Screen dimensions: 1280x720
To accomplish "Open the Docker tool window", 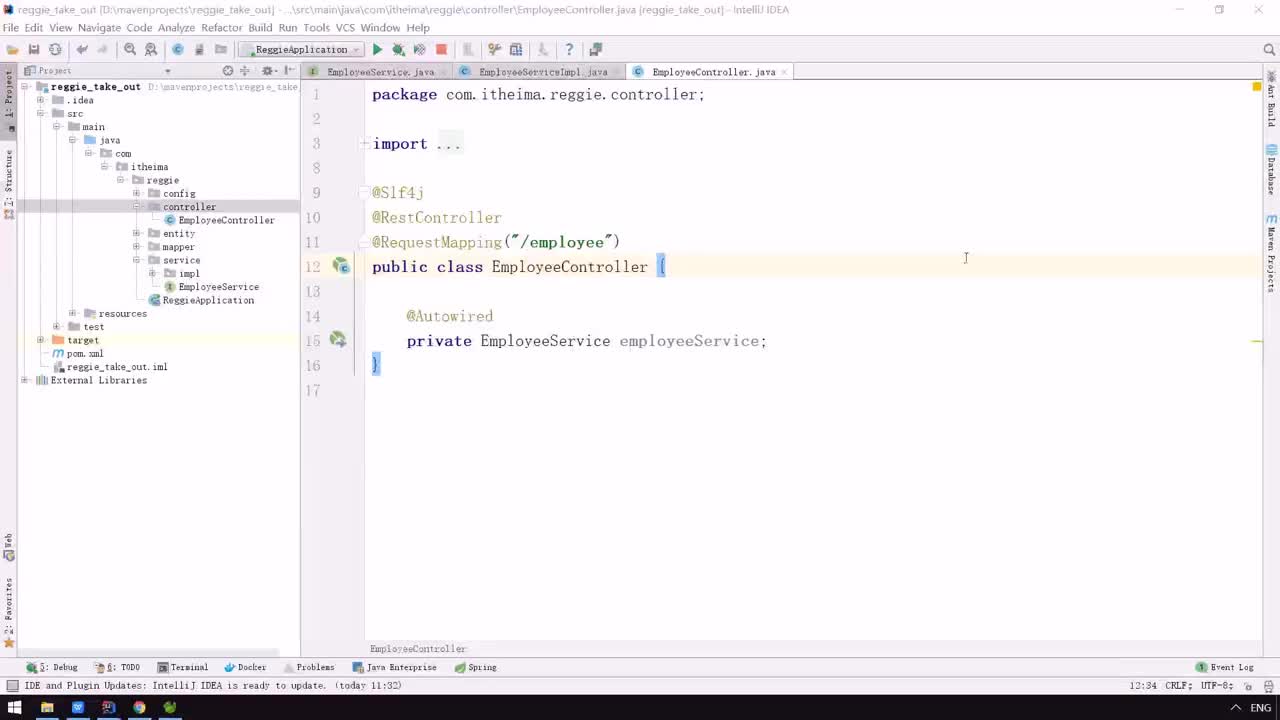I will 245,667.
